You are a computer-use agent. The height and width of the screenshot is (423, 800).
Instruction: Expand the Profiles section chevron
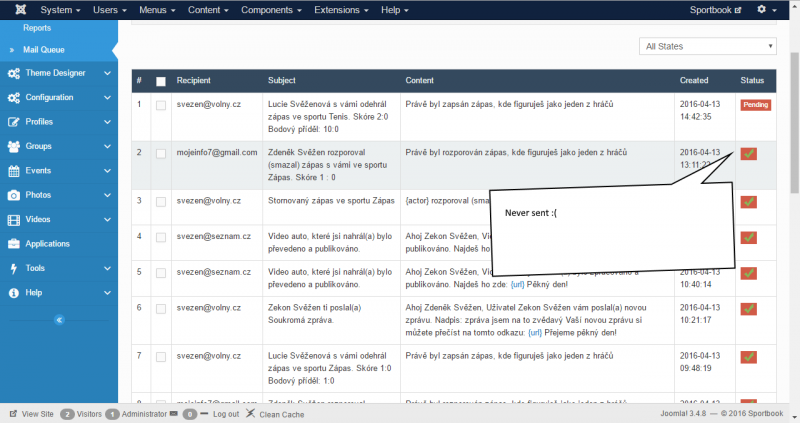(107, 122)
